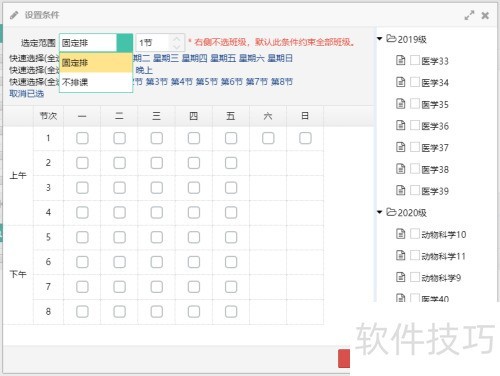Image resolution: width=500 pixels, height=376 pixels.
Task: Click the expand dialog arrows icon
Action: [469, 15]
